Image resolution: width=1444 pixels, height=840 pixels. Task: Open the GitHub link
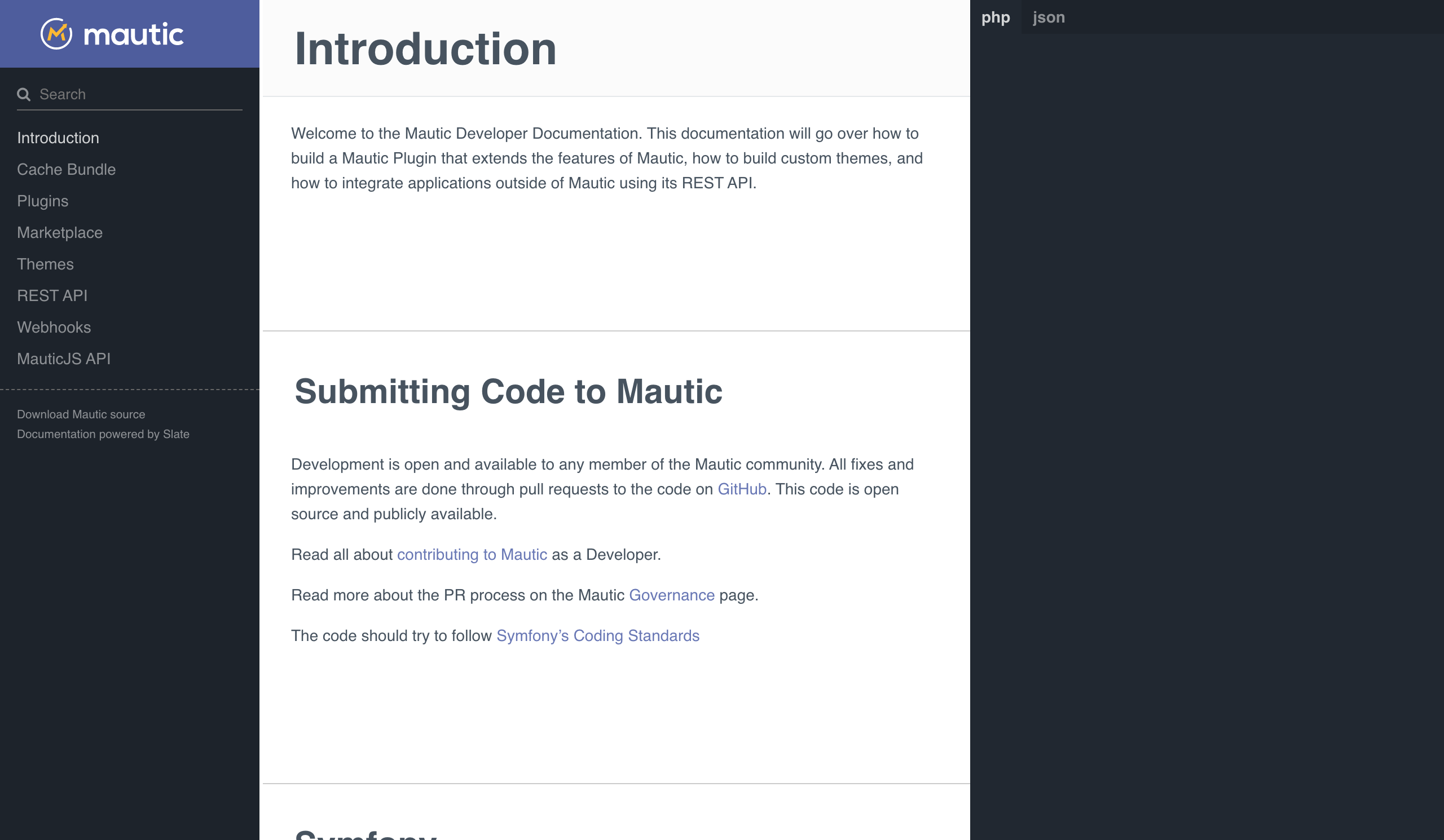(742, 489)
